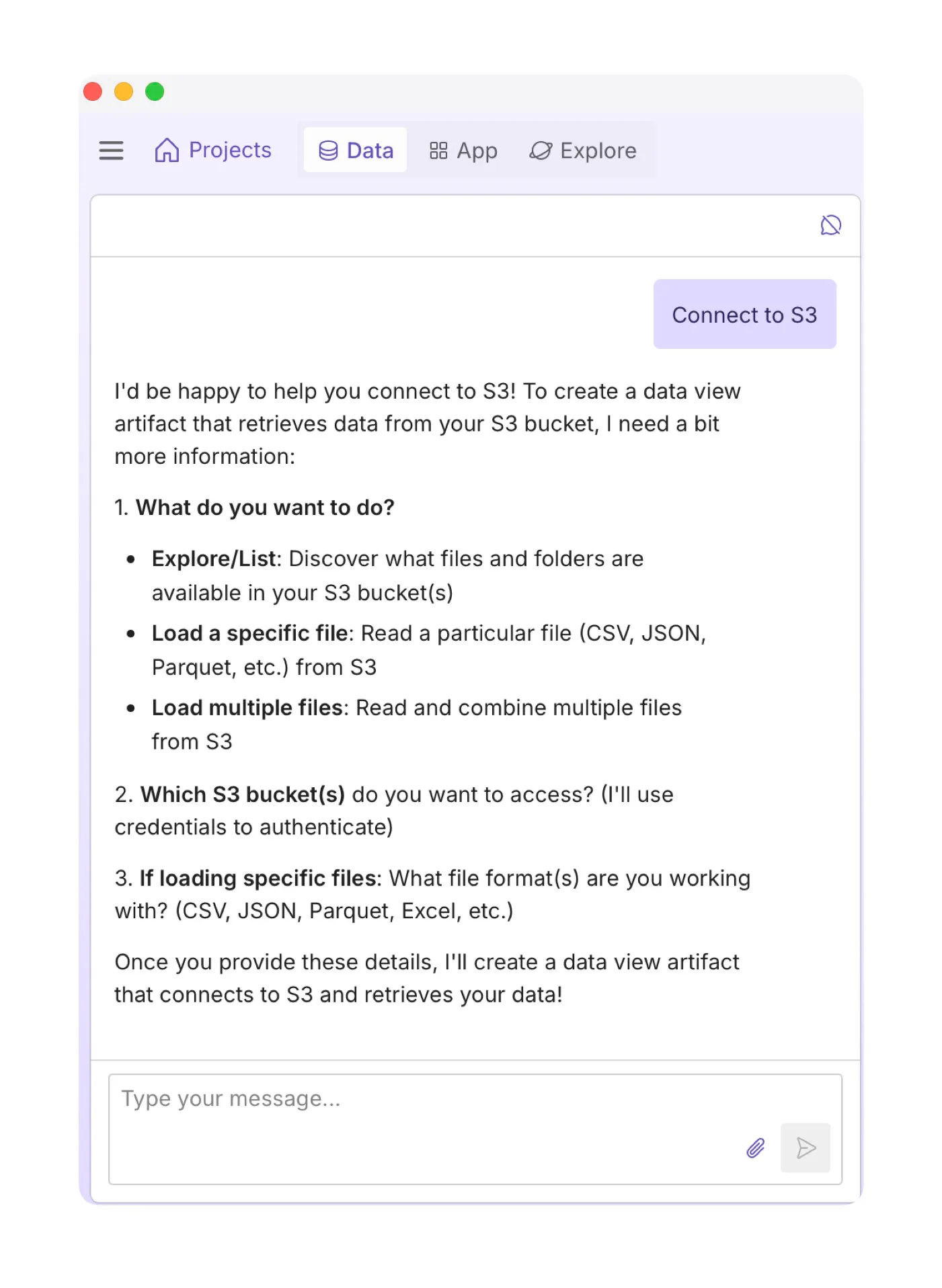The height and width of the screenshot is (1288, 942).
Task: Navigate to Projects
Action: [x=214, y=150]
